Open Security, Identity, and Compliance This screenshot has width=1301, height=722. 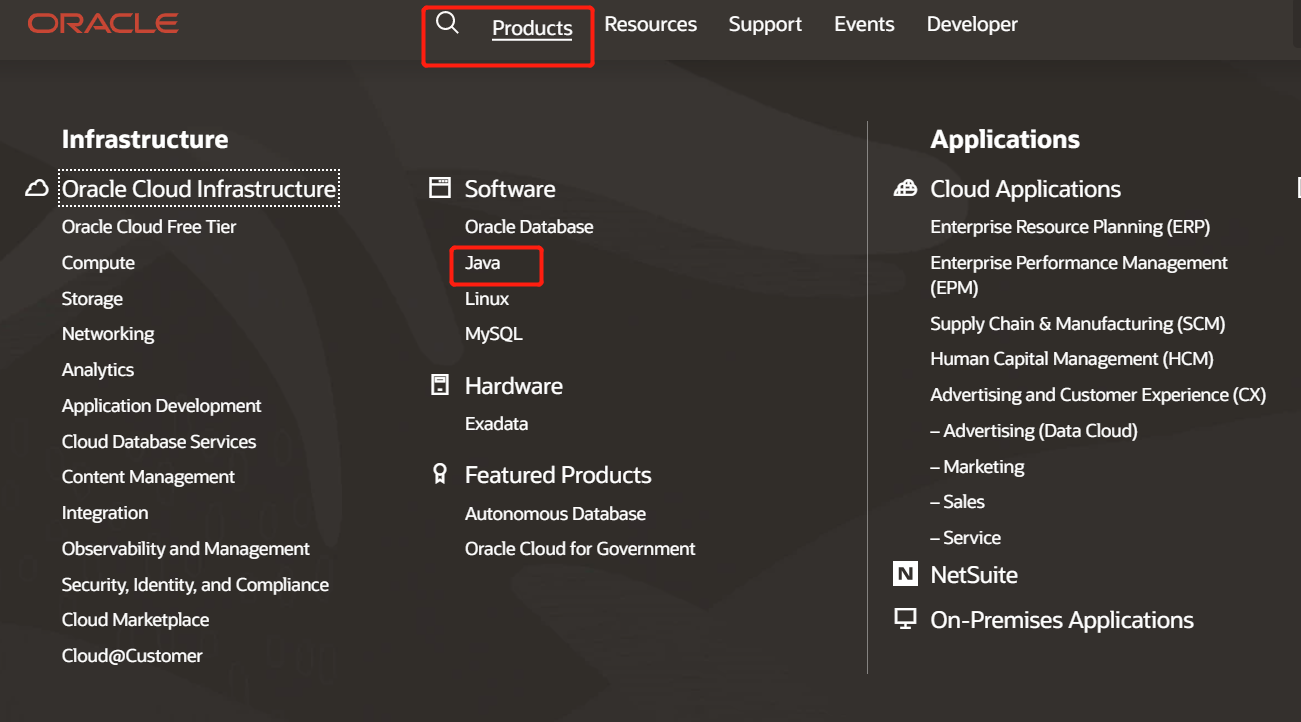[195, 585]
